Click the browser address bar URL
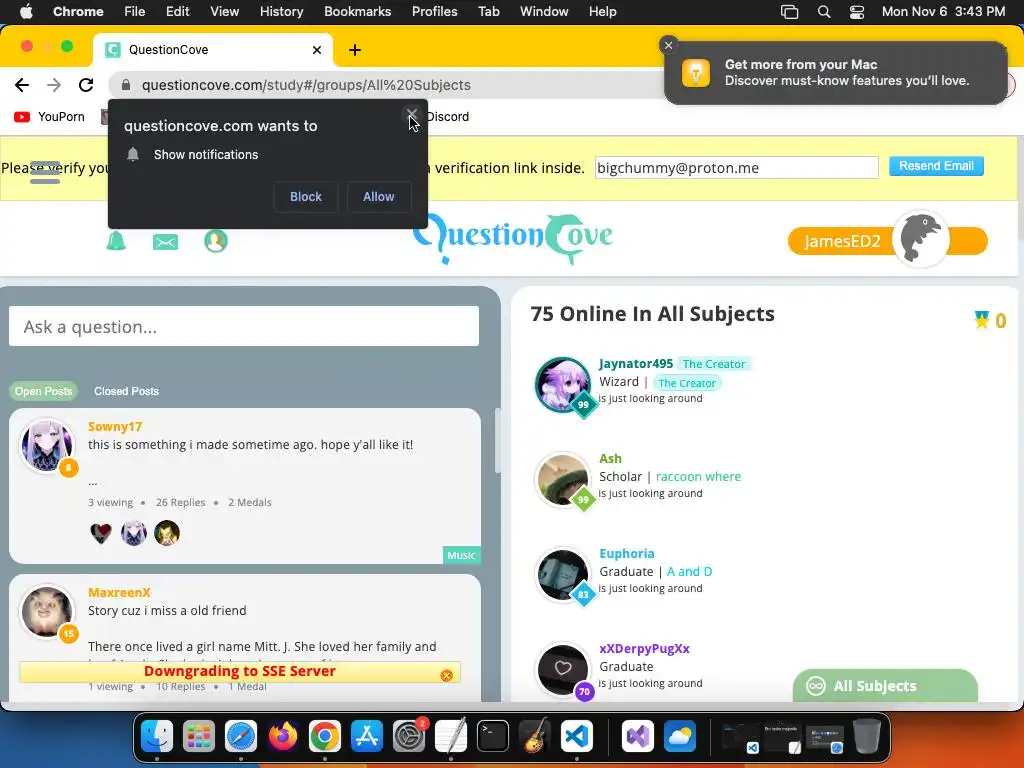Screen dimensions: 1024x768 click(x=306, y=85)
